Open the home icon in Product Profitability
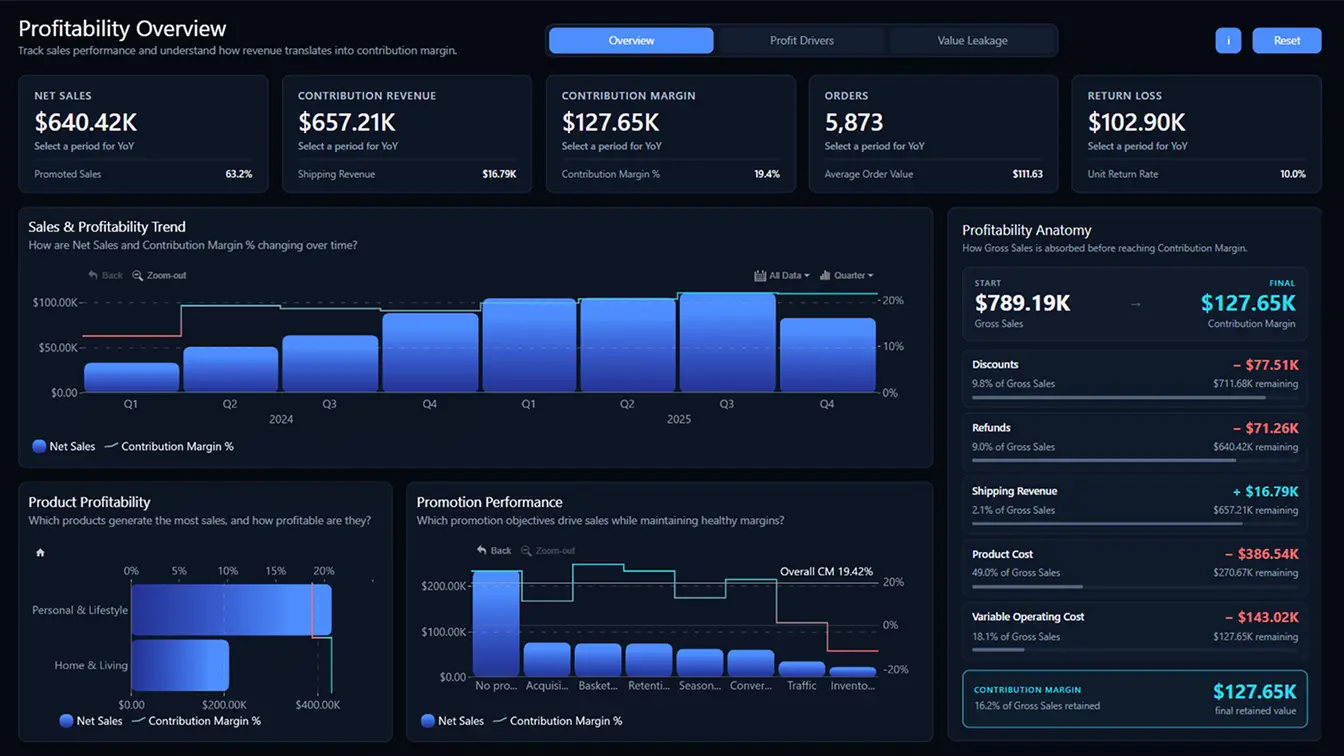The height and width of the screenshot is (756, 1344). click(40, 552)
